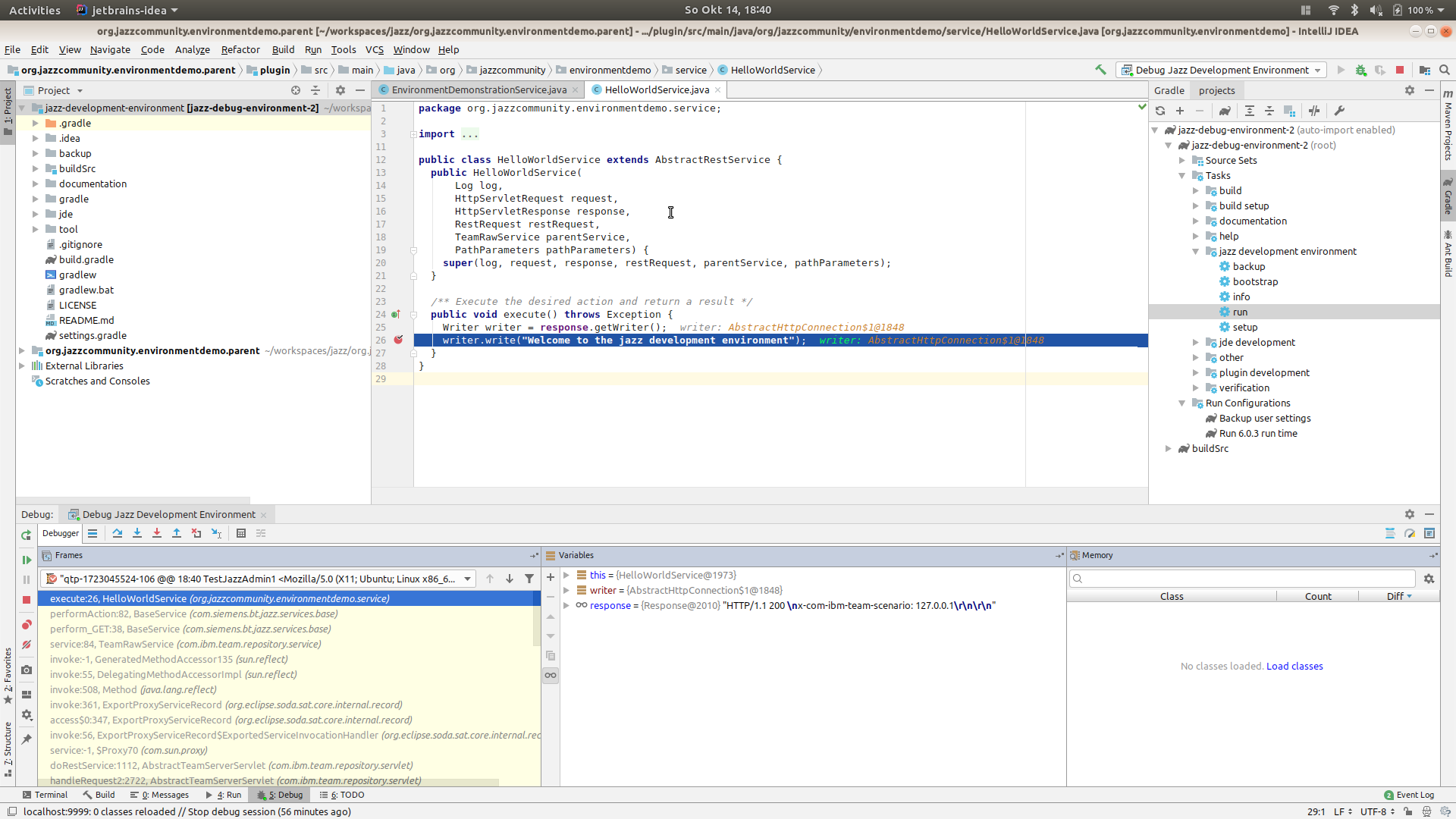Open the VCS menu
Viewport: 1456px width, 819px height.
tap(375, 49)
